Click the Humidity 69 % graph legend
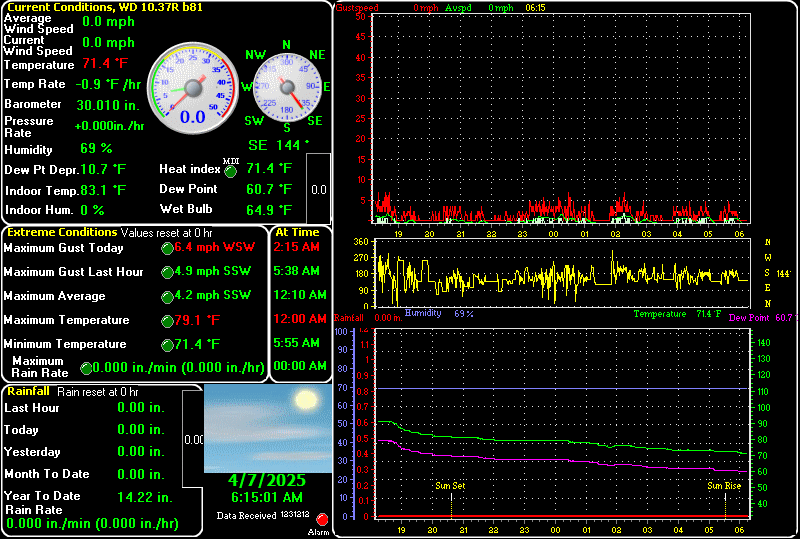Screen dimensions: 800x539 point(439,313)
